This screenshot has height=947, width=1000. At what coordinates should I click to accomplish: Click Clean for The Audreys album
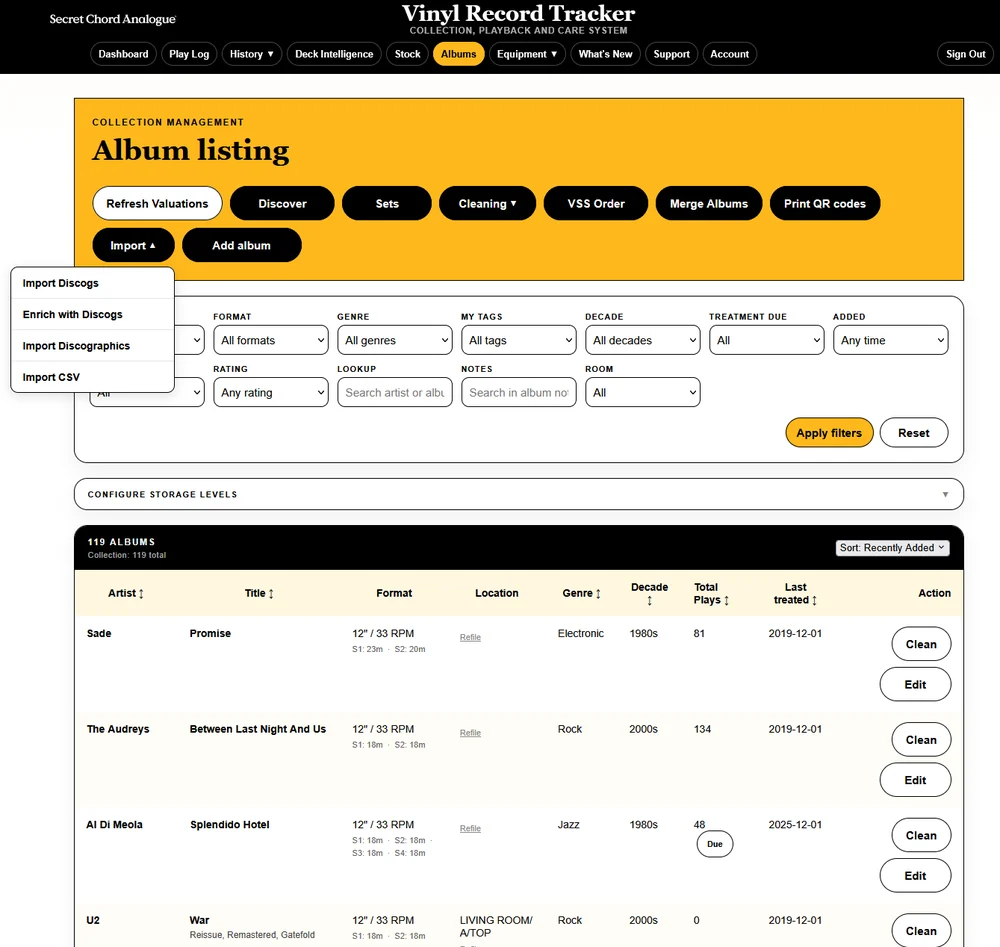[921, 740]
